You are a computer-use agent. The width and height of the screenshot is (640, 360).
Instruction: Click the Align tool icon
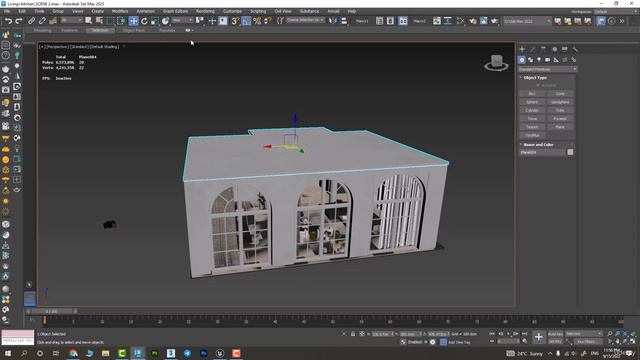click(x=344, y=21)
